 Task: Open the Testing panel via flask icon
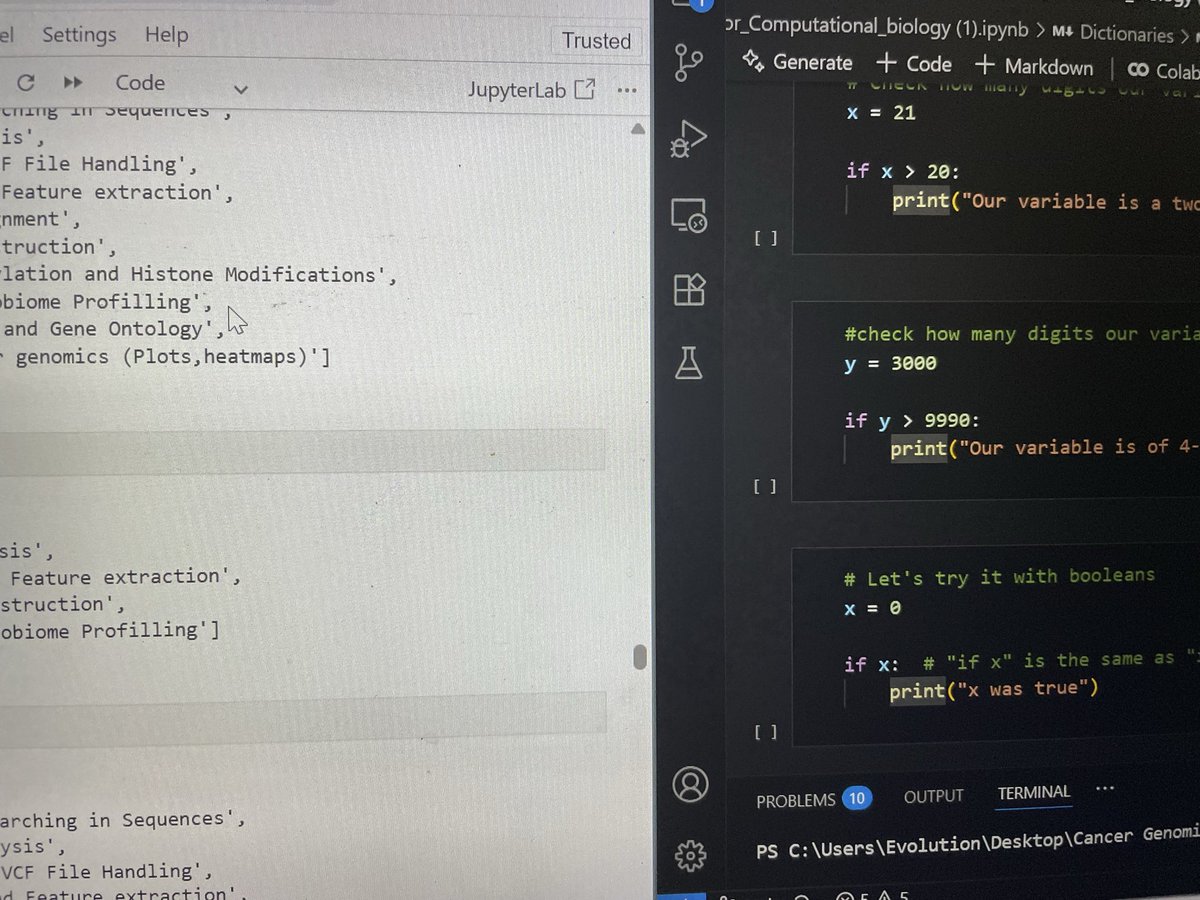[690, 363]
